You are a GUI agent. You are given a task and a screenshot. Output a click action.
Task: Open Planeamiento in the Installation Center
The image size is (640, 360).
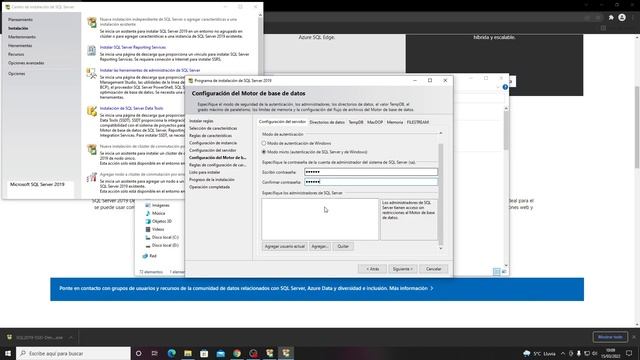20,20
